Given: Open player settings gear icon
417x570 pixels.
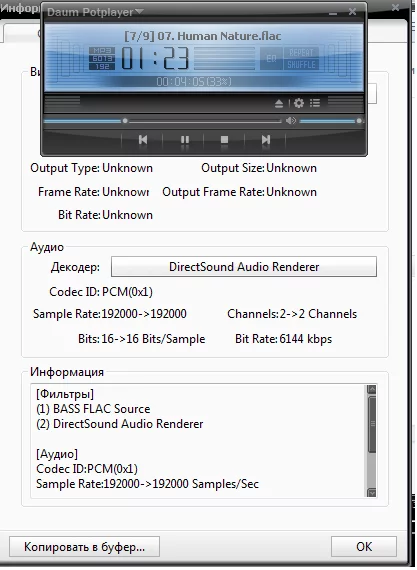Looking at the screenshot, I should [x=299, y=103].
